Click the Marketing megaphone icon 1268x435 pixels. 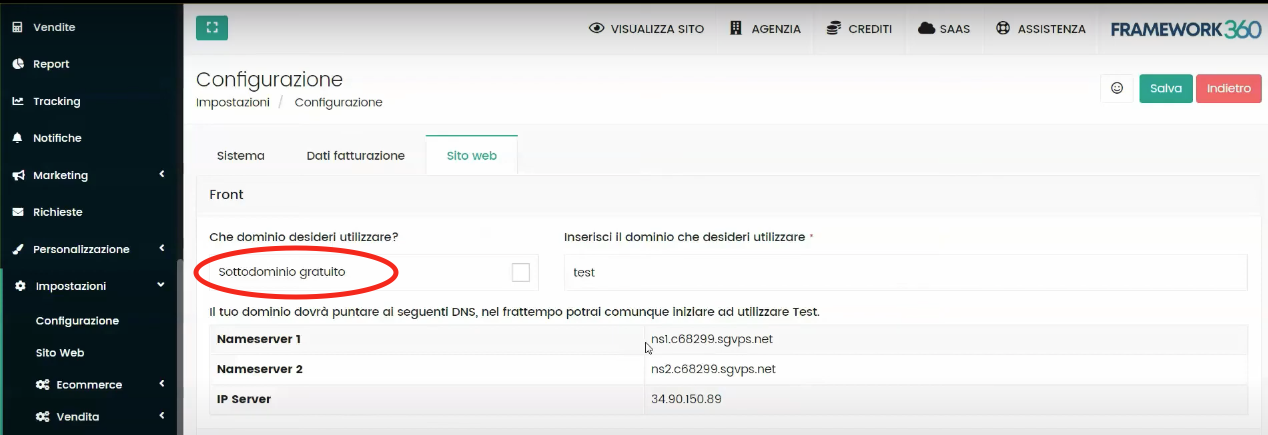coord(18,175)
